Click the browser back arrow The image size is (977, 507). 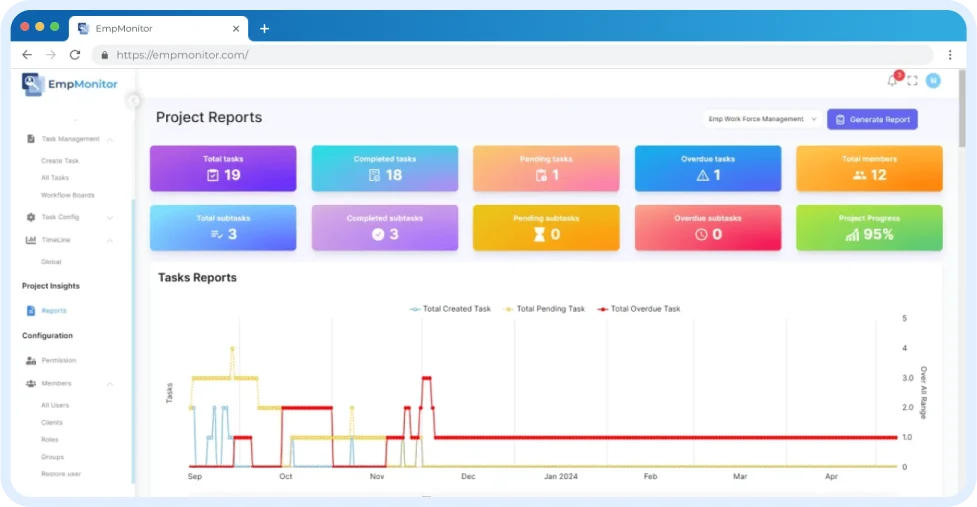click(27, 55)
